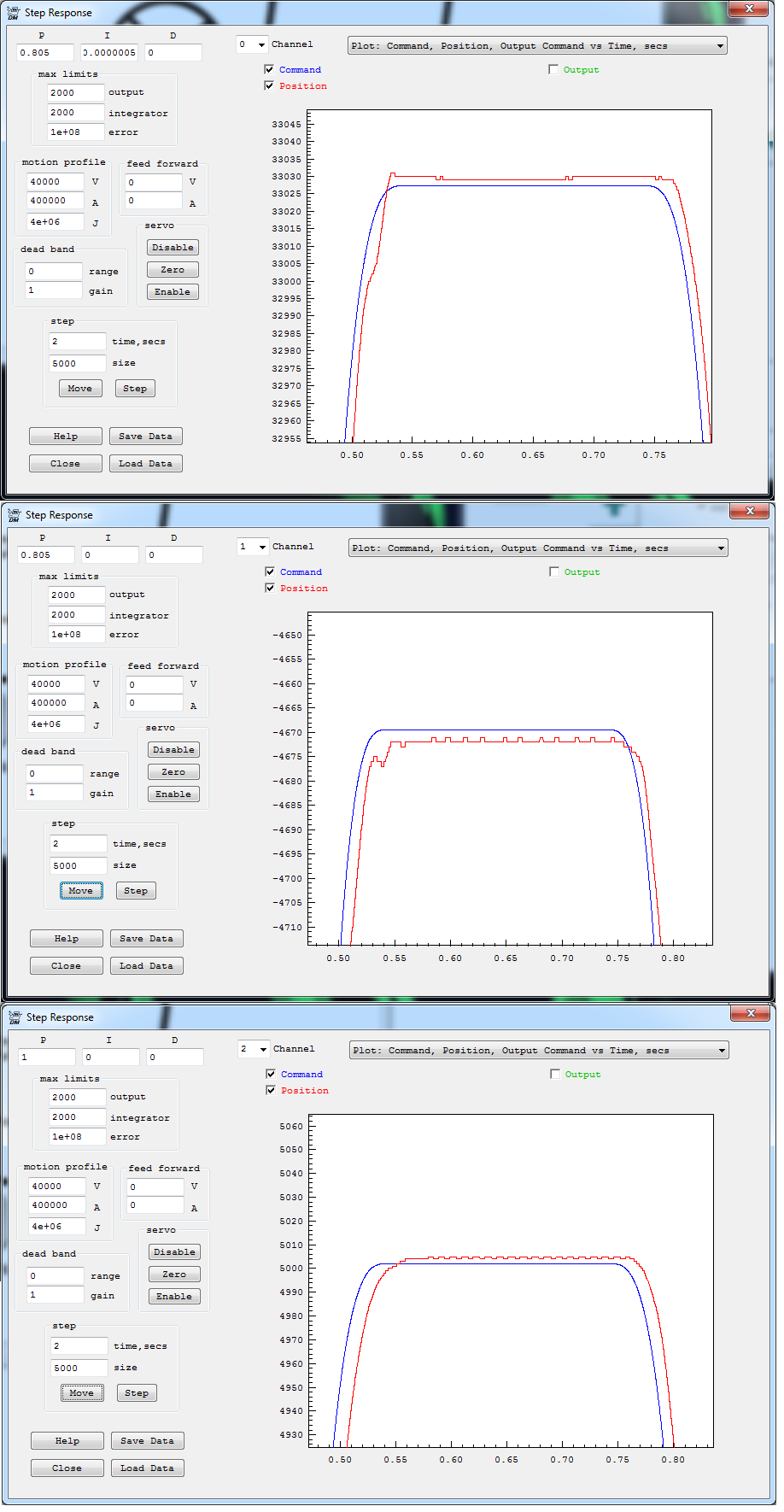Enable Output checkbox in the Channel 1 window
784x1512 pixels.
(x=554, y=572)
